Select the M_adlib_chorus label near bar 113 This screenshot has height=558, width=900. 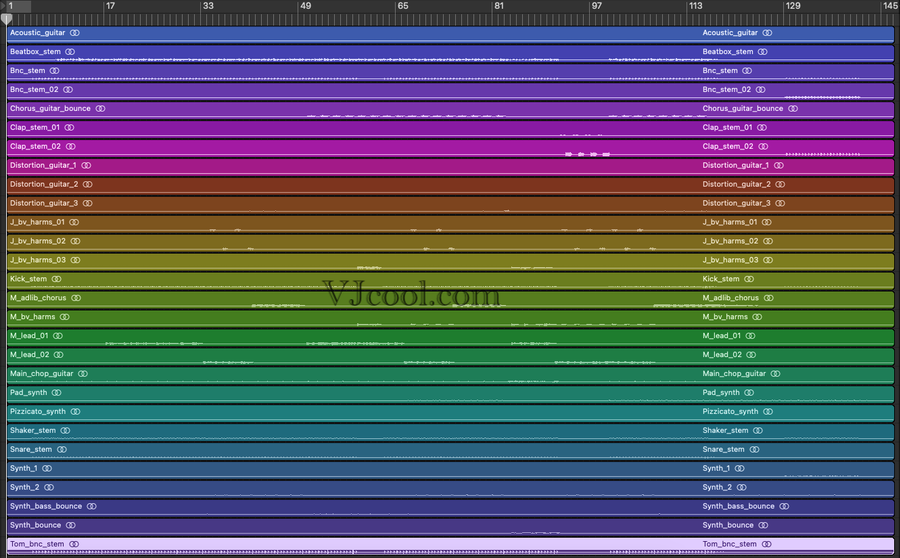730,298
